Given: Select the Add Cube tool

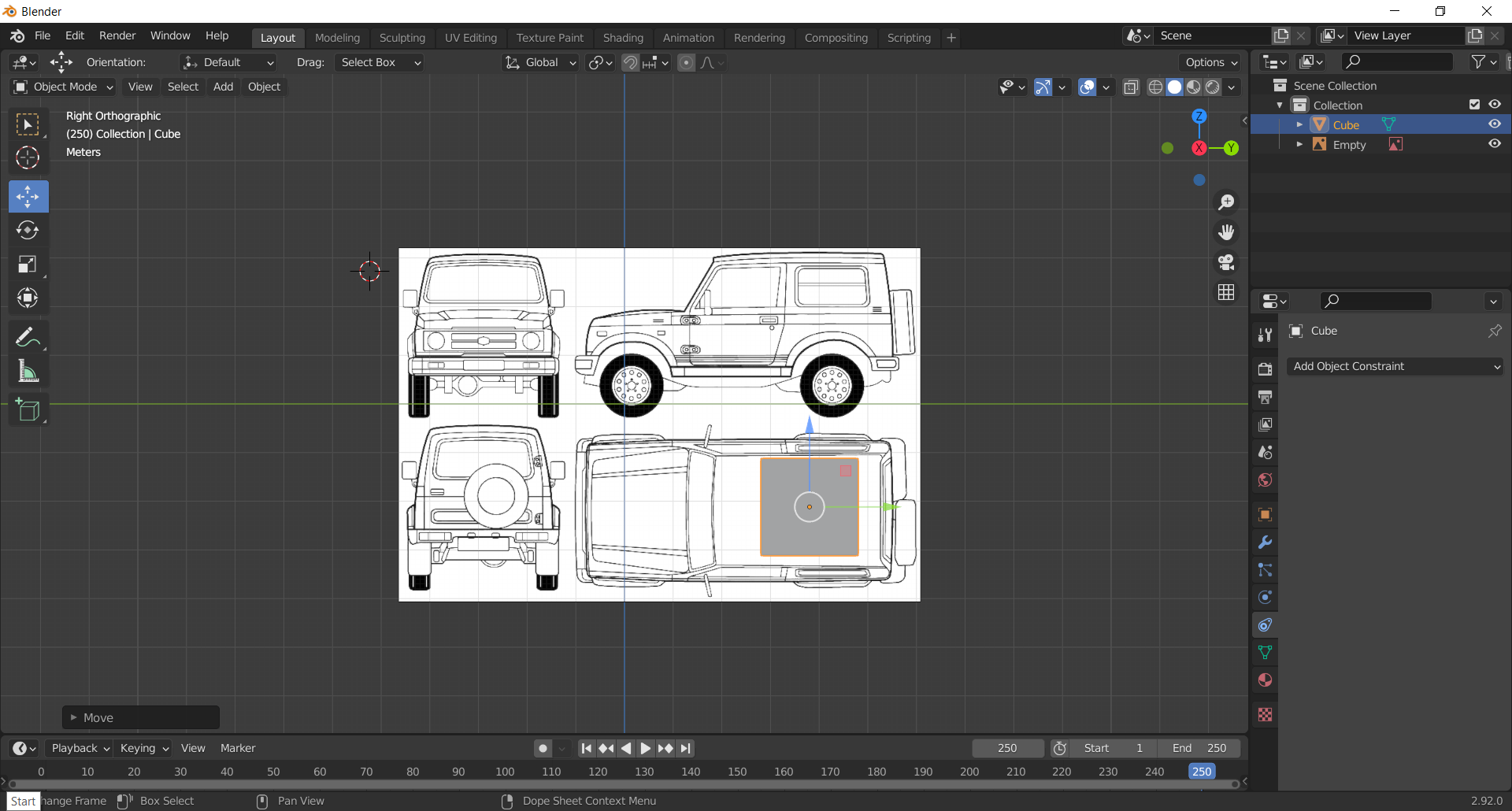Looking at the screenshot, I should pos(28,410).
